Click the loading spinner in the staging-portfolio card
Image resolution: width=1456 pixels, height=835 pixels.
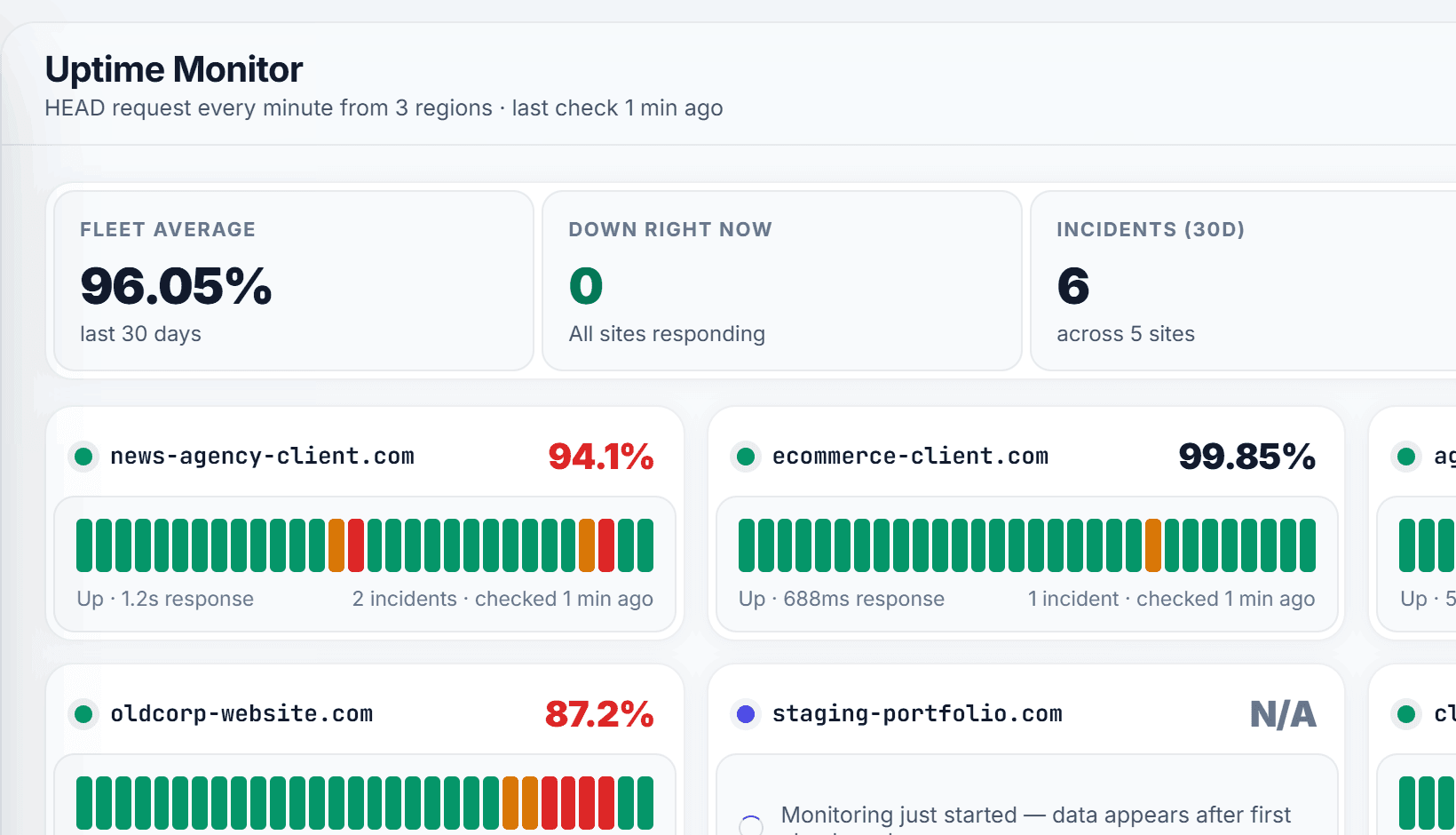751,825
